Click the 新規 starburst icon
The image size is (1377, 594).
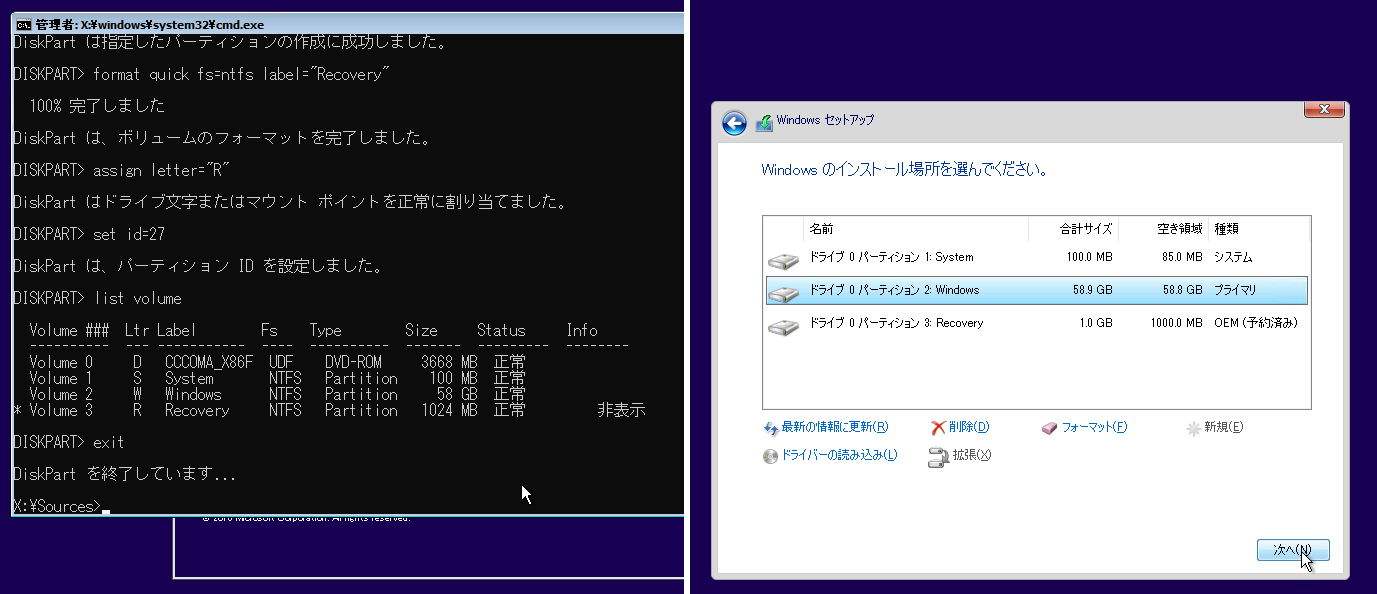pyautogui.click(x=1193, y=428)
